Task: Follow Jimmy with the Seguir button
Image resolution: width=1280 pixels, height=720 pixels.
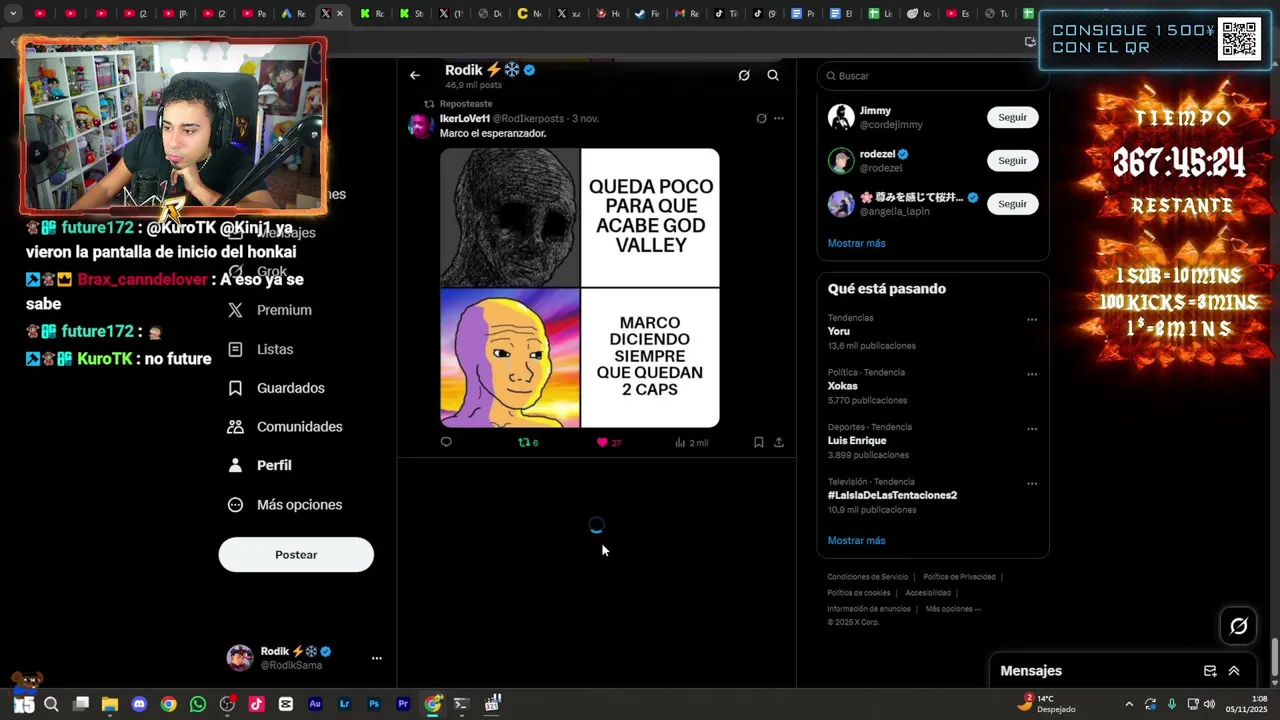Action: [x=1012, y=117]
